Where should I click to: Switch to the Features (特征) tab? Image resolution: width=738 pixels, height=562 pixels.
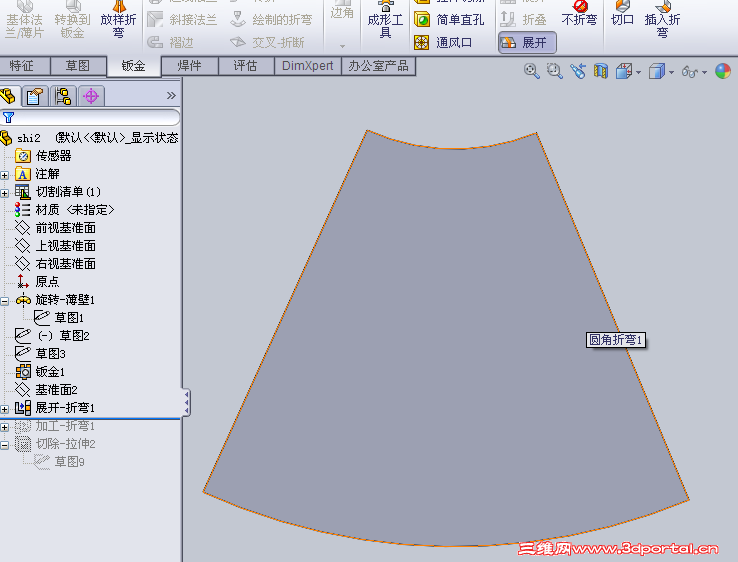pyautogui.click(x=22, y=65)
